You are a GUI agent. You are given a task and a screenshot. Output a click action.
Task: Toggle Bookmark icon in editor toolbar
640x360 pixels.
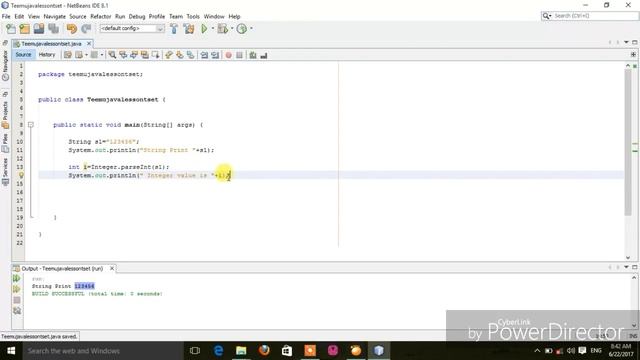pyautogui.click(x=191, y=55)
